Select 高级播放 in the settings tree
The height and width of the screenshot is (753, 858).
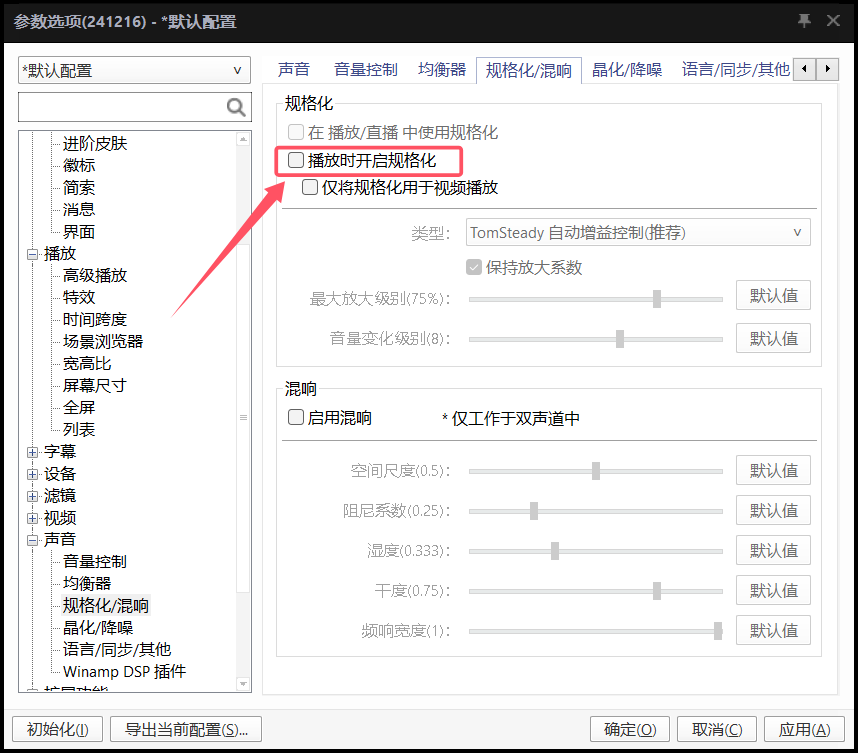pyautogui.click(x=95, y=276)
